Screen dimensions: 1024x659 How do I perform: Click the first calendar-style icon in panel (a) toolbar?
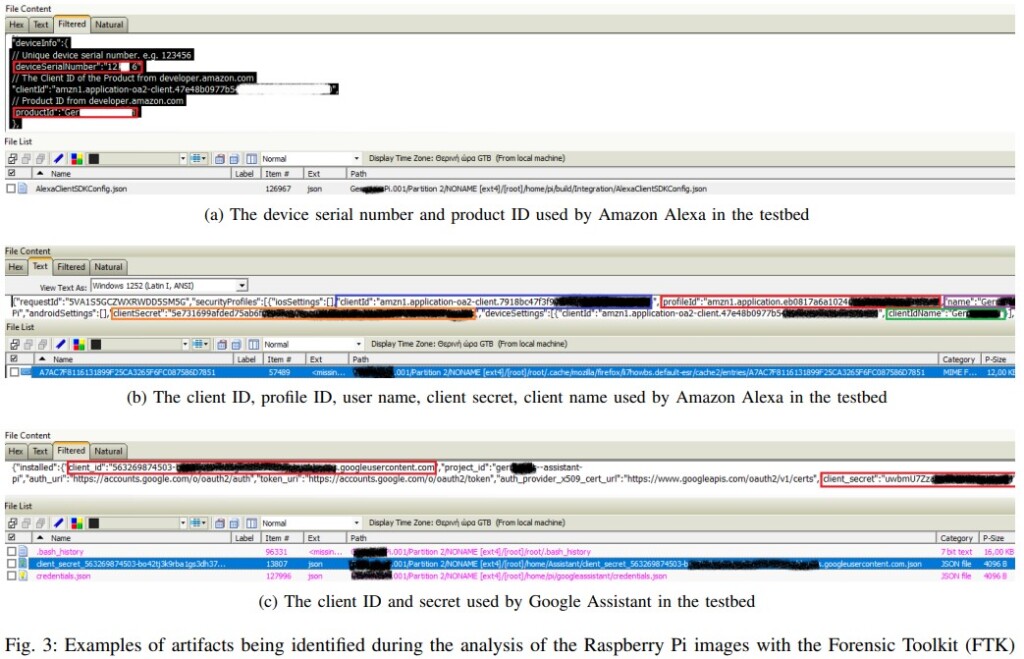point(220,159)
